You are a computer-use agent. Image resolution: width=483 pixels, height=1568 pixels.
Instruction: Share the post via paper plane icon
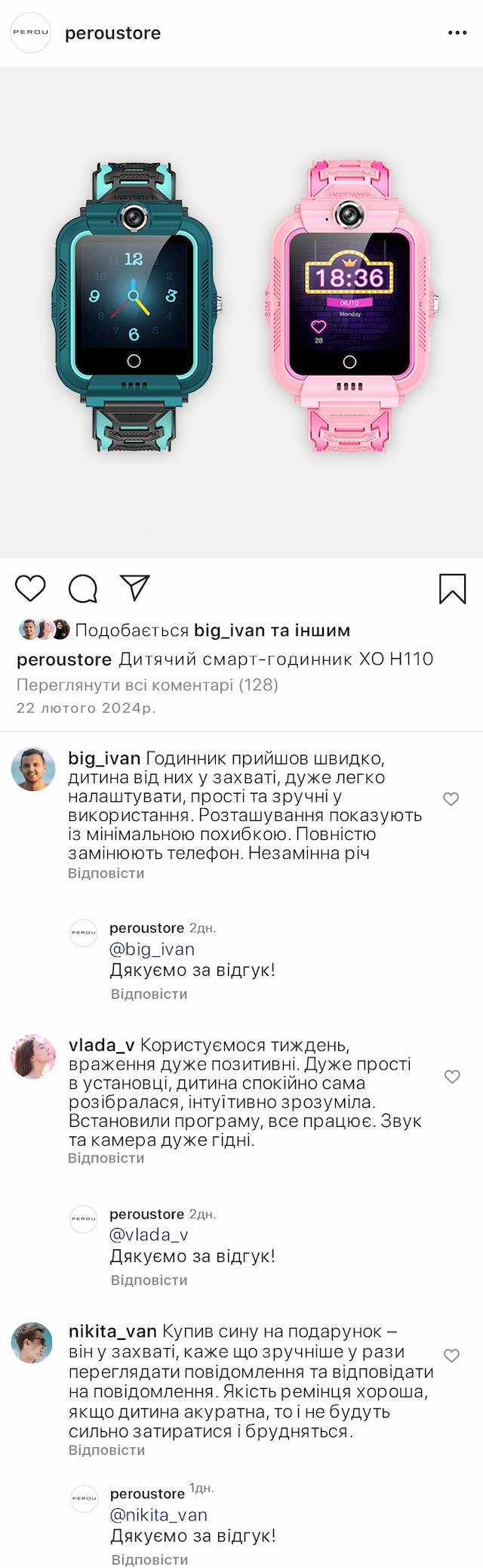(135, 588)
